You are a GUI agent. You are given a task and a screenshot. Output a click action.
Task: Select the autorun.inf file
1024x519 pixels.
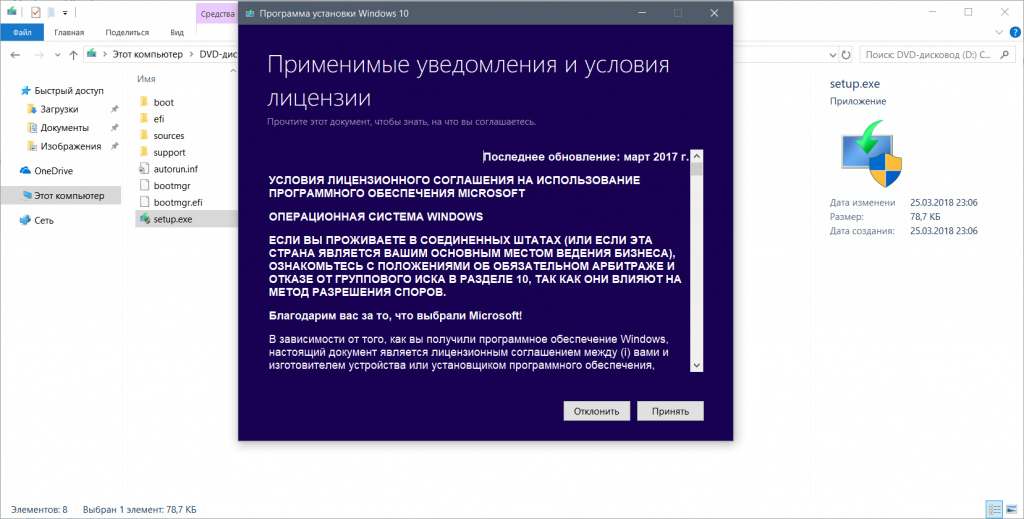pyautogui.click(x=175, y=168)
